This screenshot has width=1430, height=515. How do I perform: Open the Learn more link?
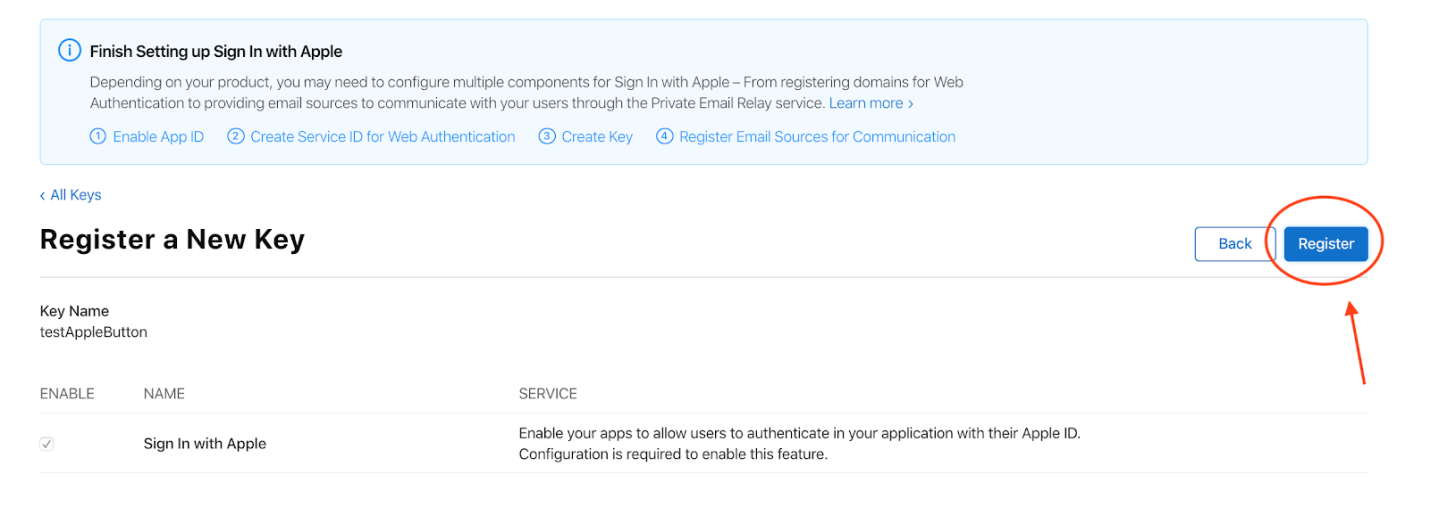[x=871, y=103]
